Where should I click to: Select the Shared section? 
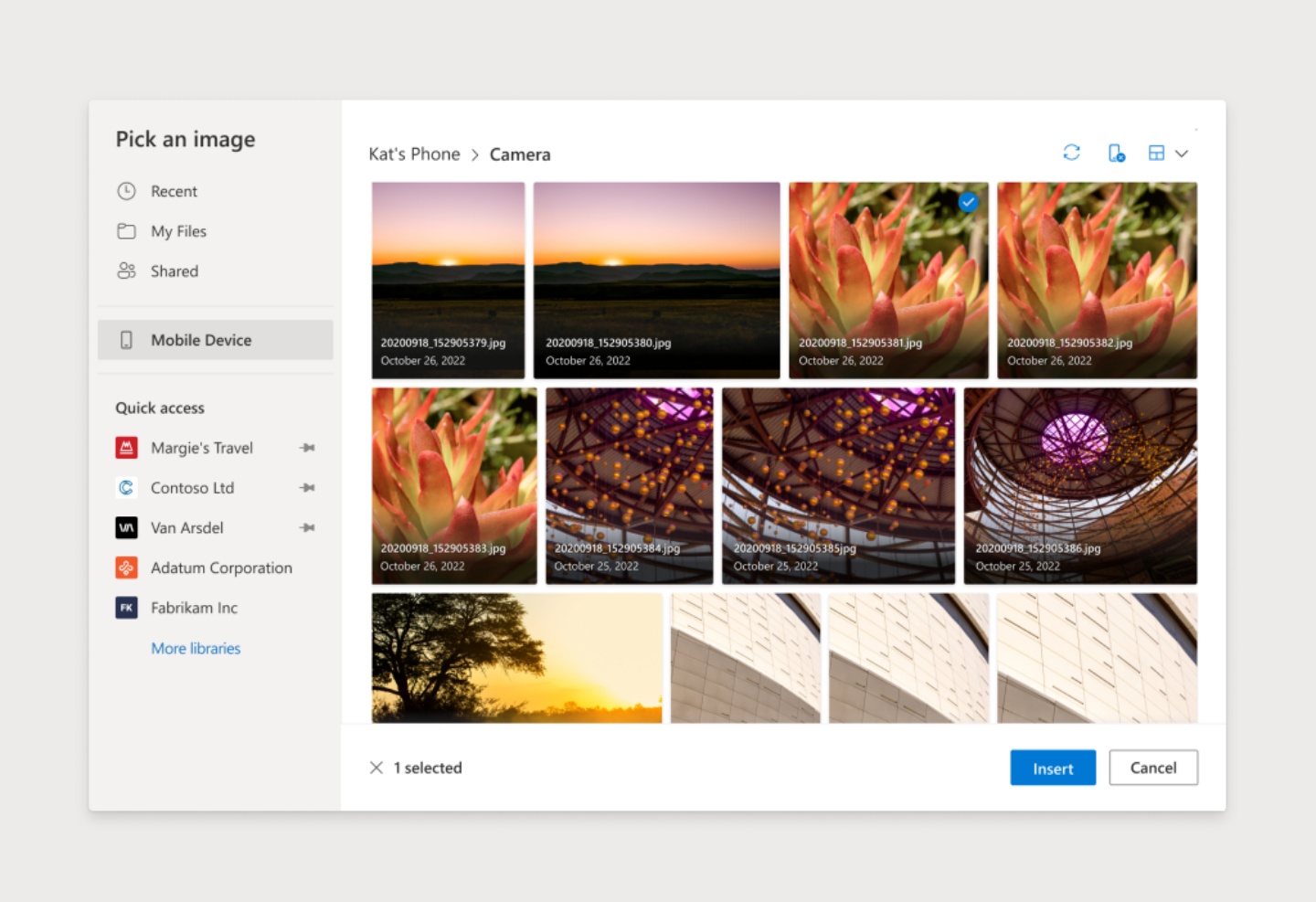(174, 271)
